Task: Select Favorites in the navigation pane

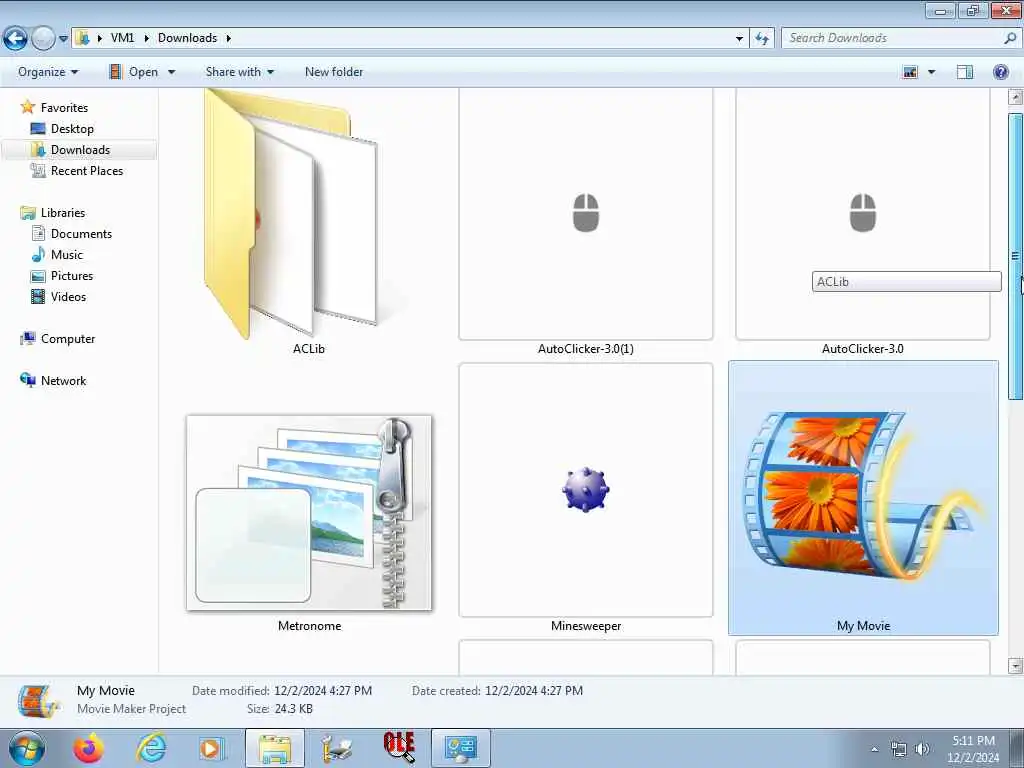Action: coord(64,108)
